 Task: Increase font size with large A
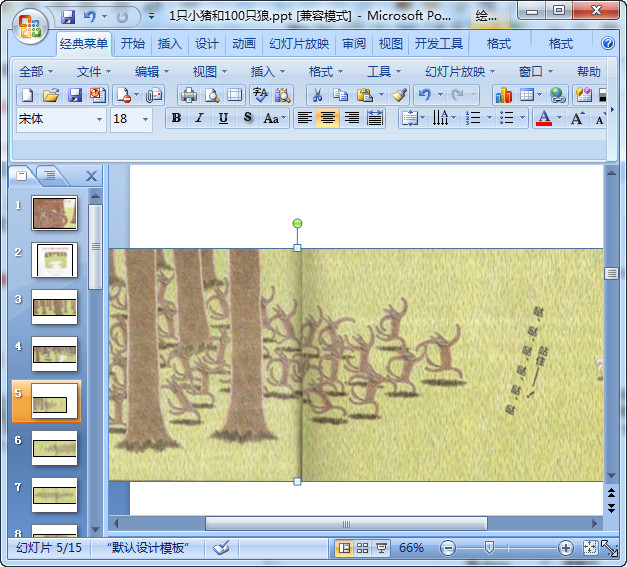pos(577,118)
